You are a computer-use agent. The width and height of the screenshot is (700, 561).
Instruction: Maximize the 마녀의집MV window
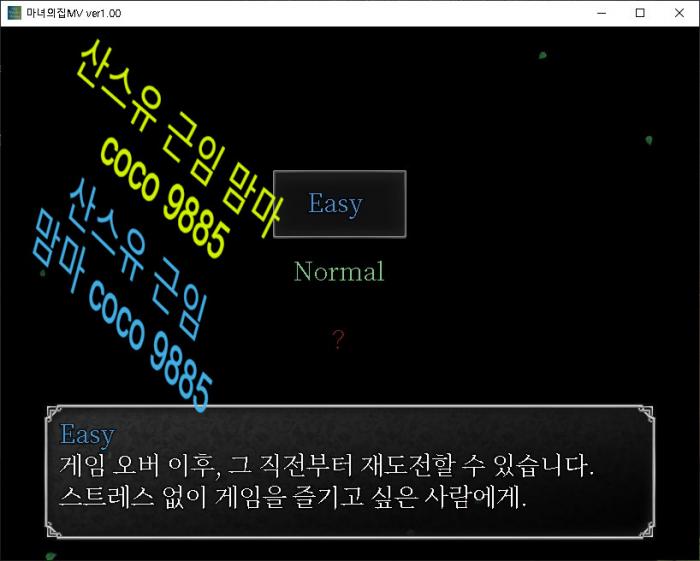(640, 13)
